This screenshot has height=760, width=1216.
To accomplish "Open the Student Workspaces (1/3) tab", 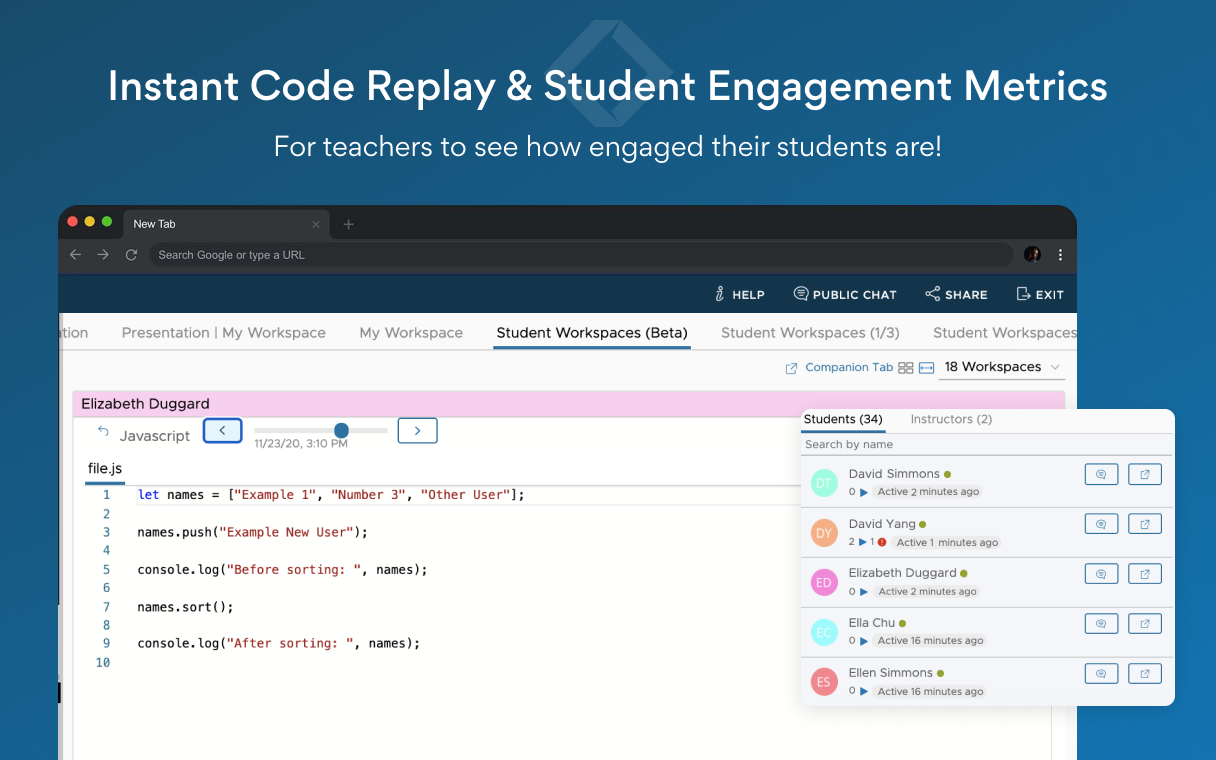I will (x=810, y=333).
